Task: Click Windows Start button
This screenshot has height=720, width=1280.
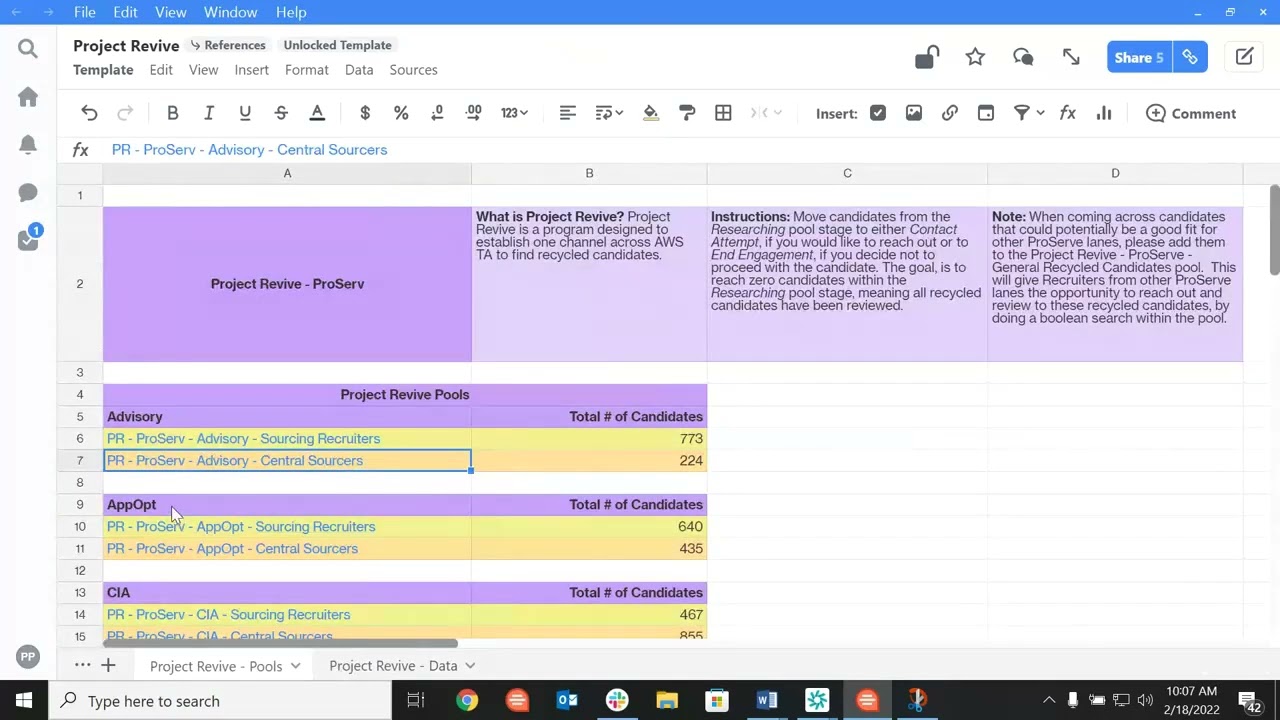Action: [x=24, y=700]
